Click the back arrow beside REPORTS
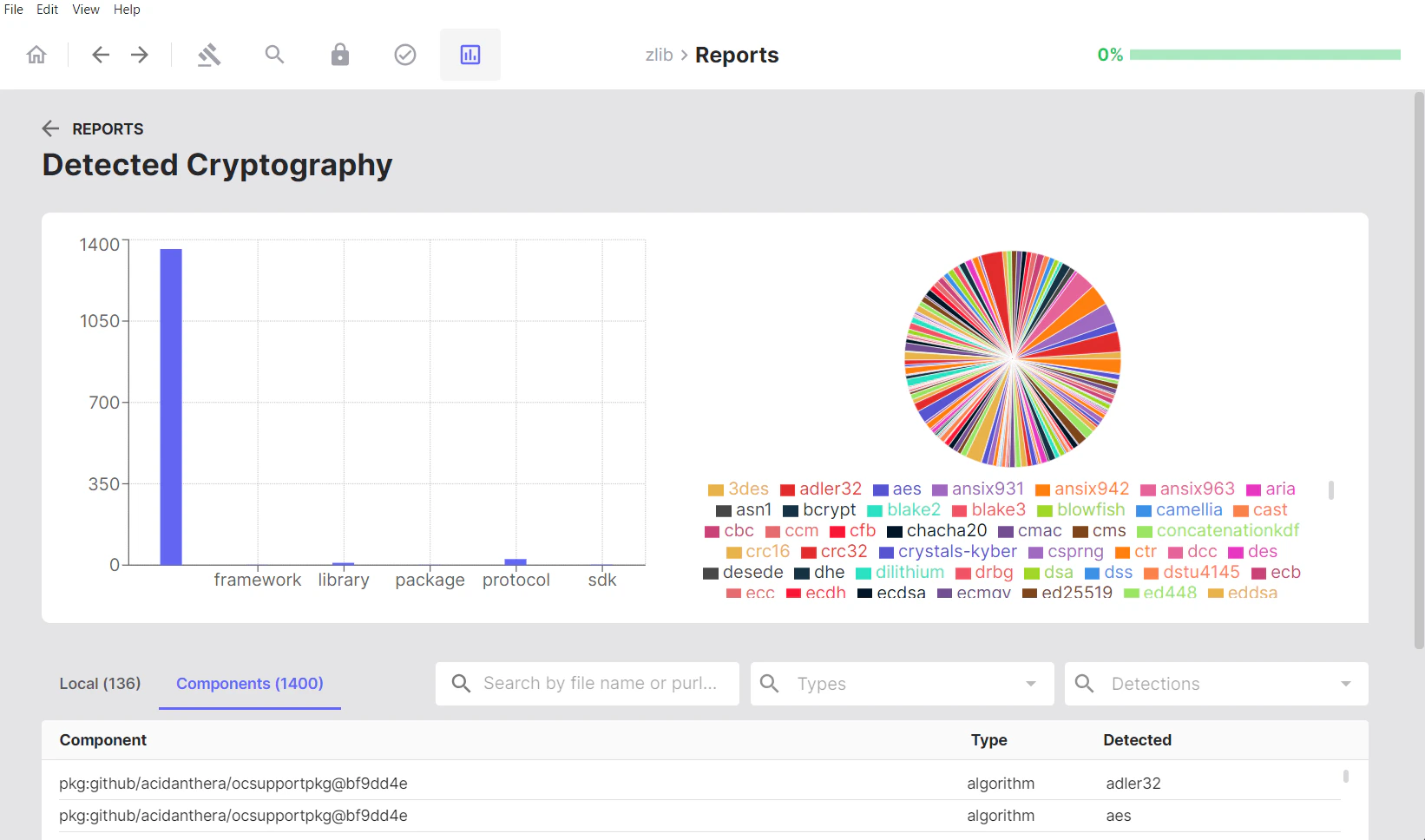 click(x=50, y=128)
